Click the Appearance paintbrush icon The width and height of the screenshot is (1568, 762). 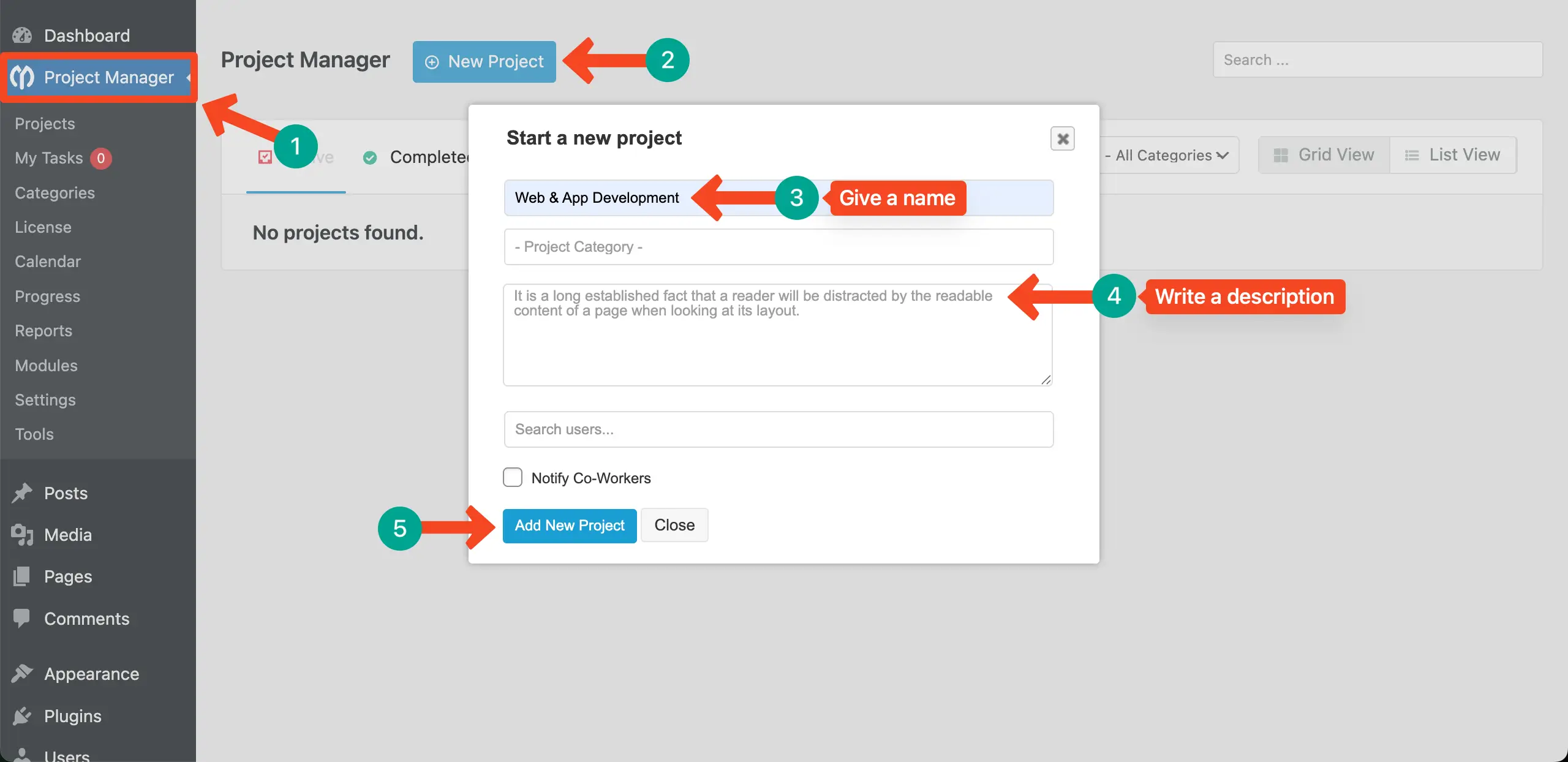click(22, 673)
